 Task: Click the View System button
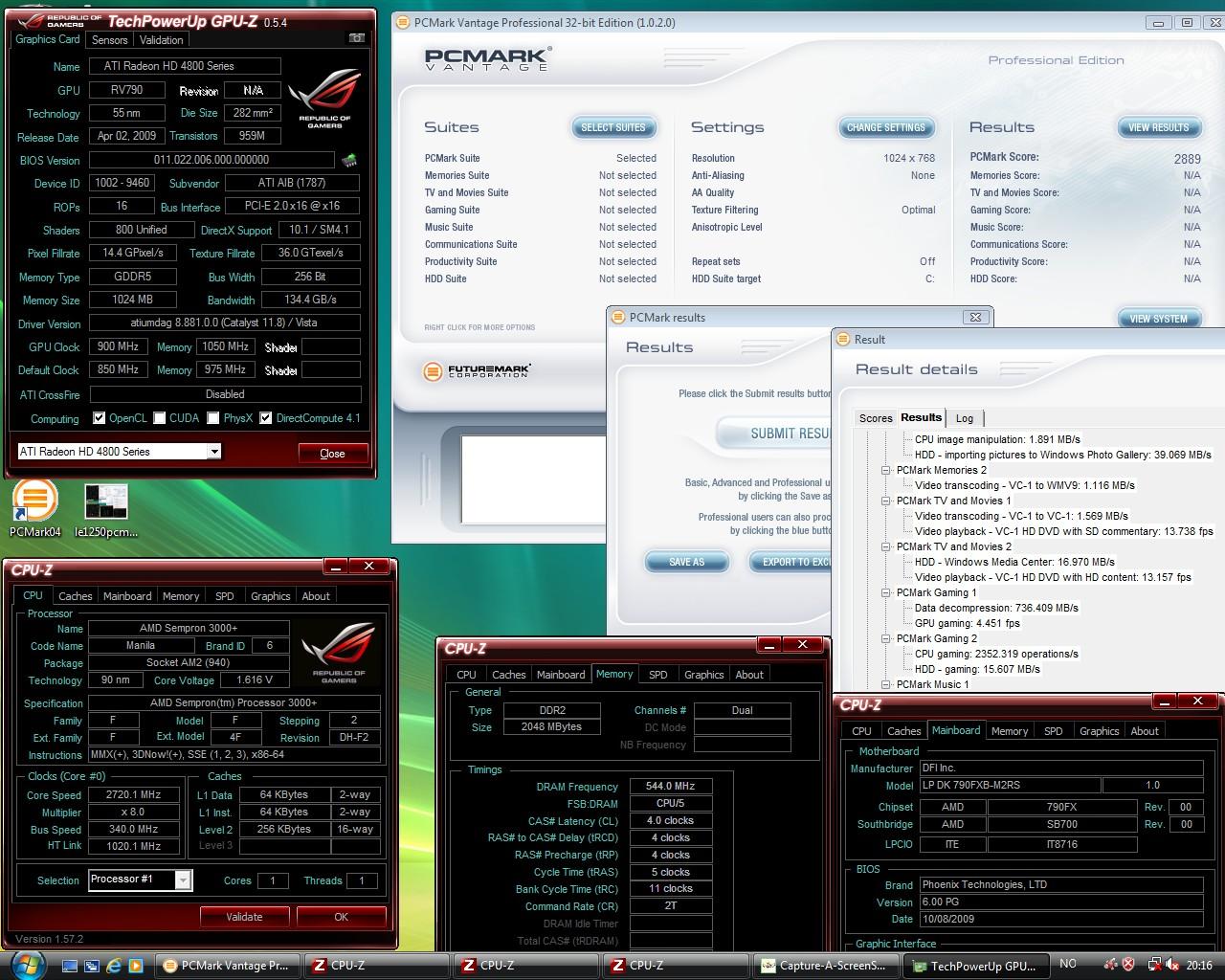(1158, 319)
